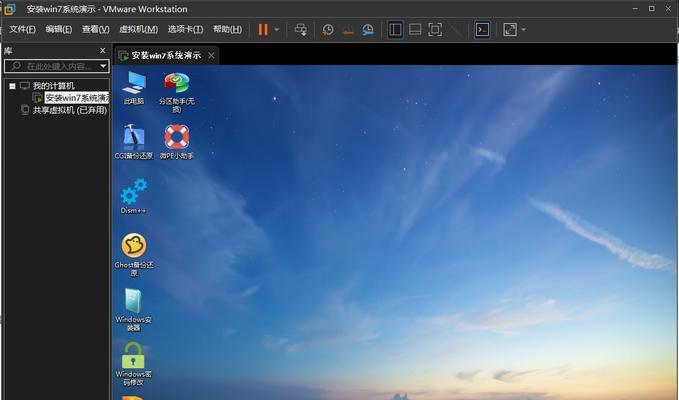Toggle the console view icon
This screenshot has width=679, height=400.
482,29
